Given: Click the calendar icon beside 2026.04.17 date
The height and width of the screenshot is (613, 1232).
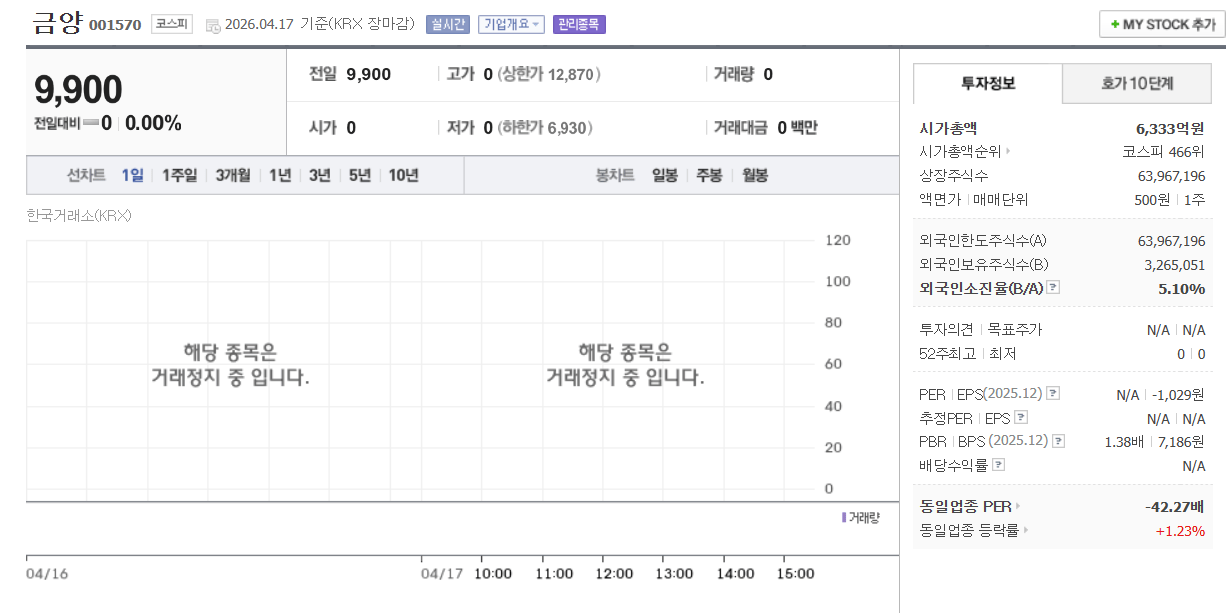Looking at the screenshot, I should pyautogui.click(x=215, y=24).
